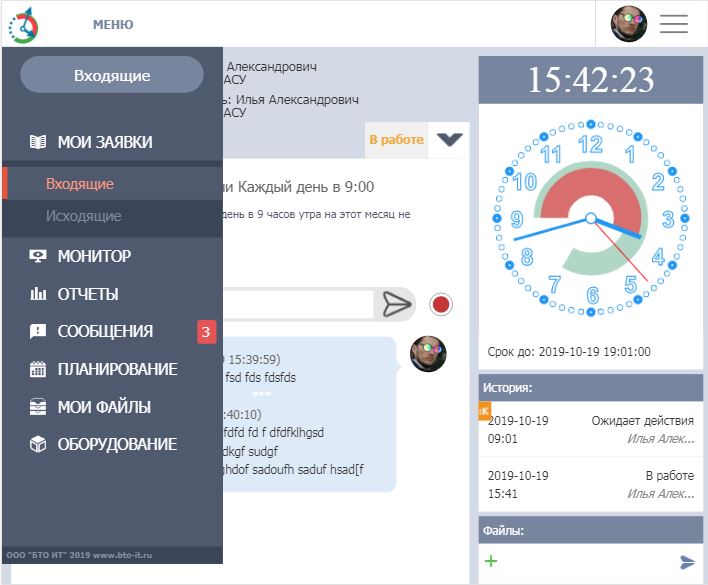Click the Илья Александрович name text
708x585 pixels.
pos(298,99)
